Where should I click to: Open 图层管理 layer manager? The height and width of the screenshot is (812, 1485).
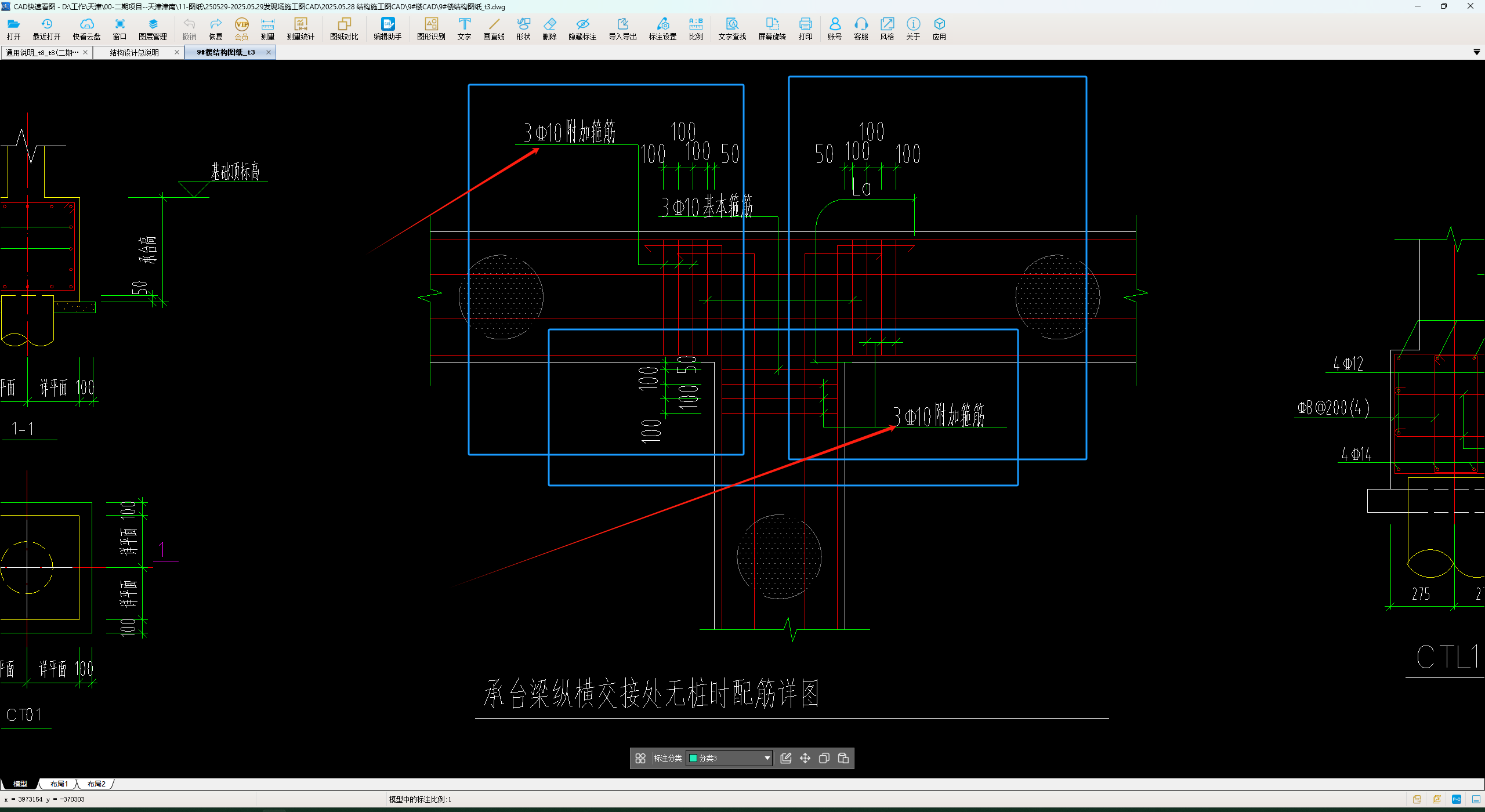tap(153, 28)
